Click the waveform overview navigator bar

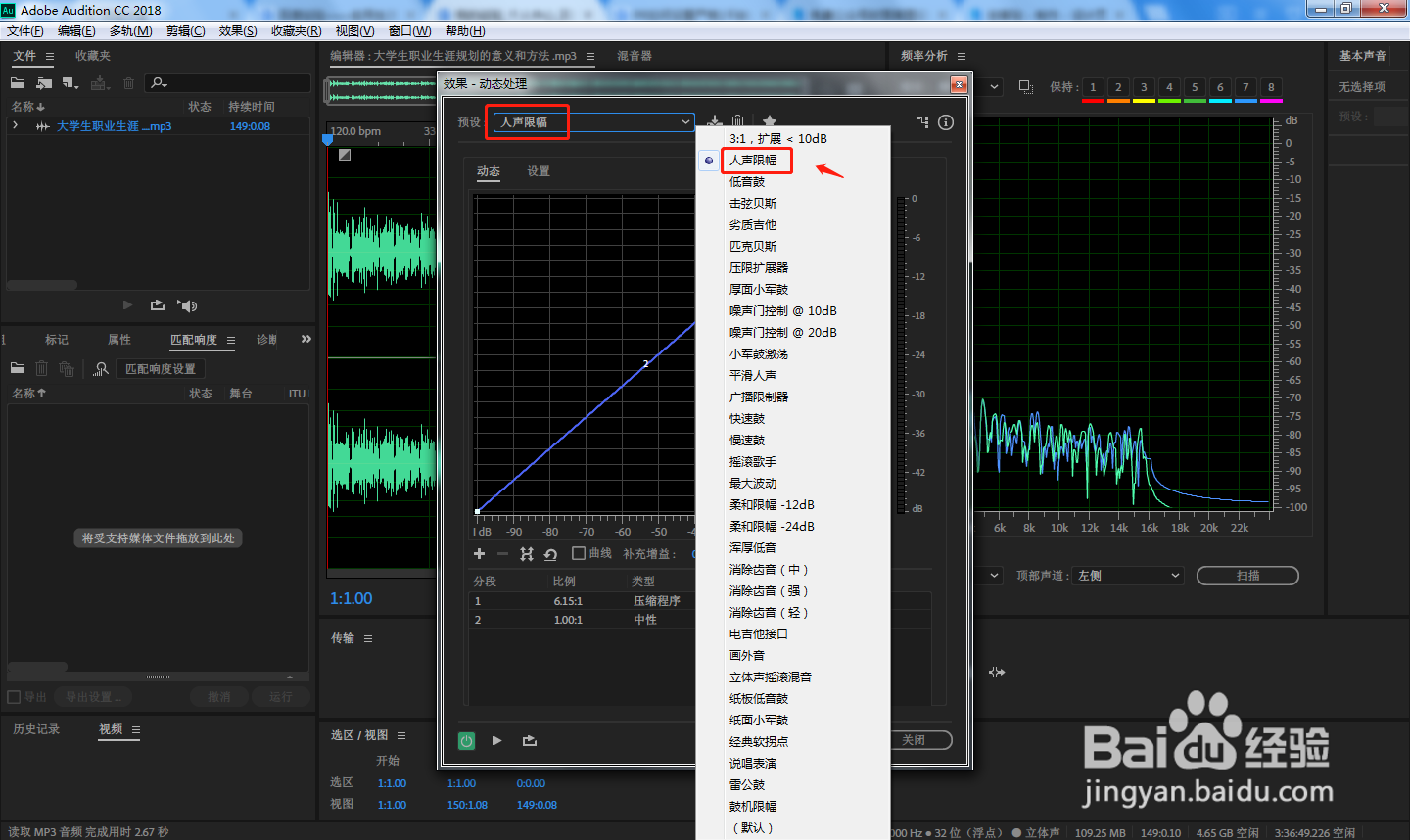tap(380, 90)
